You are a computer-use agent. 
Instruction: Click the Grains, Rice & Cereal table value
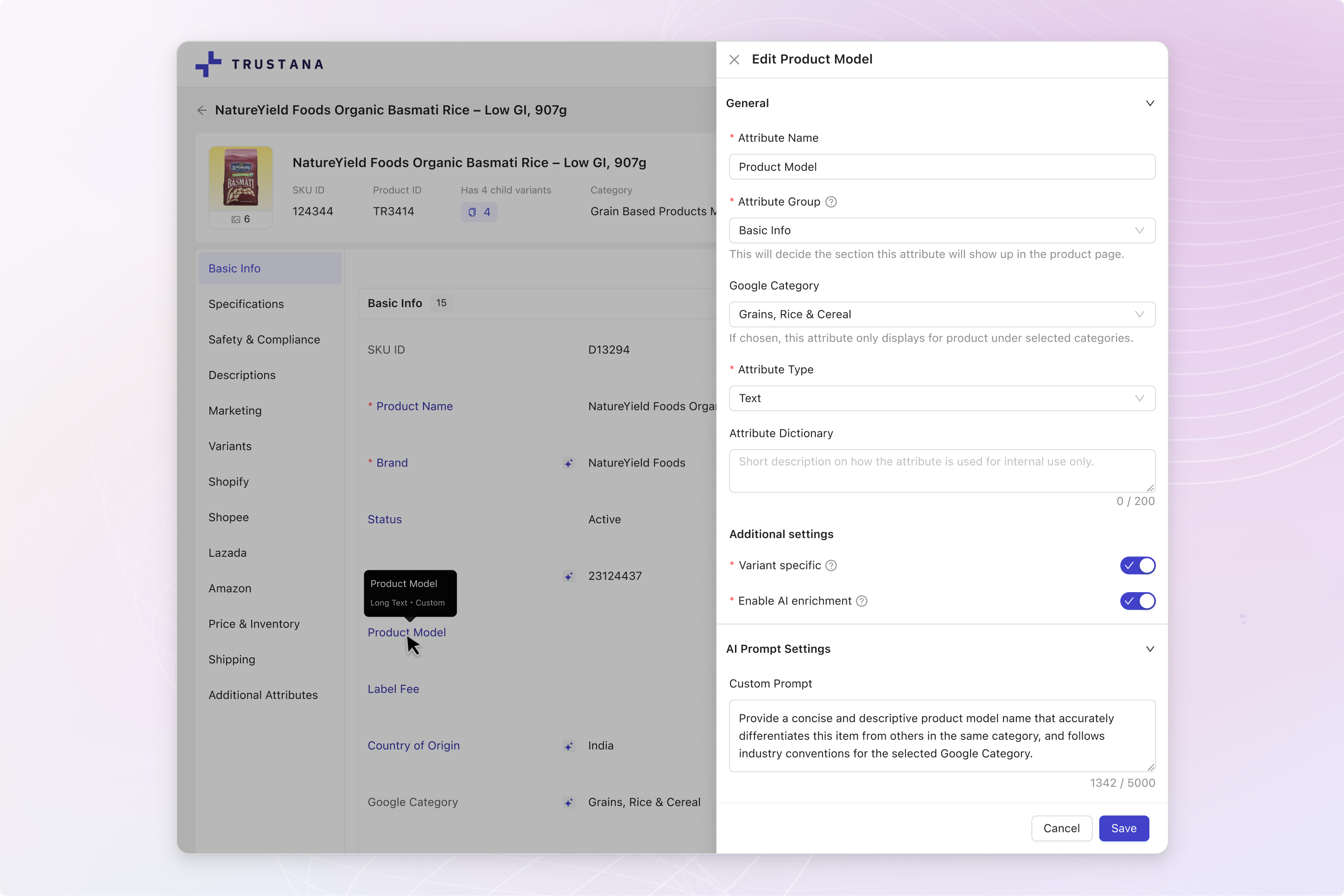point(644,802)
